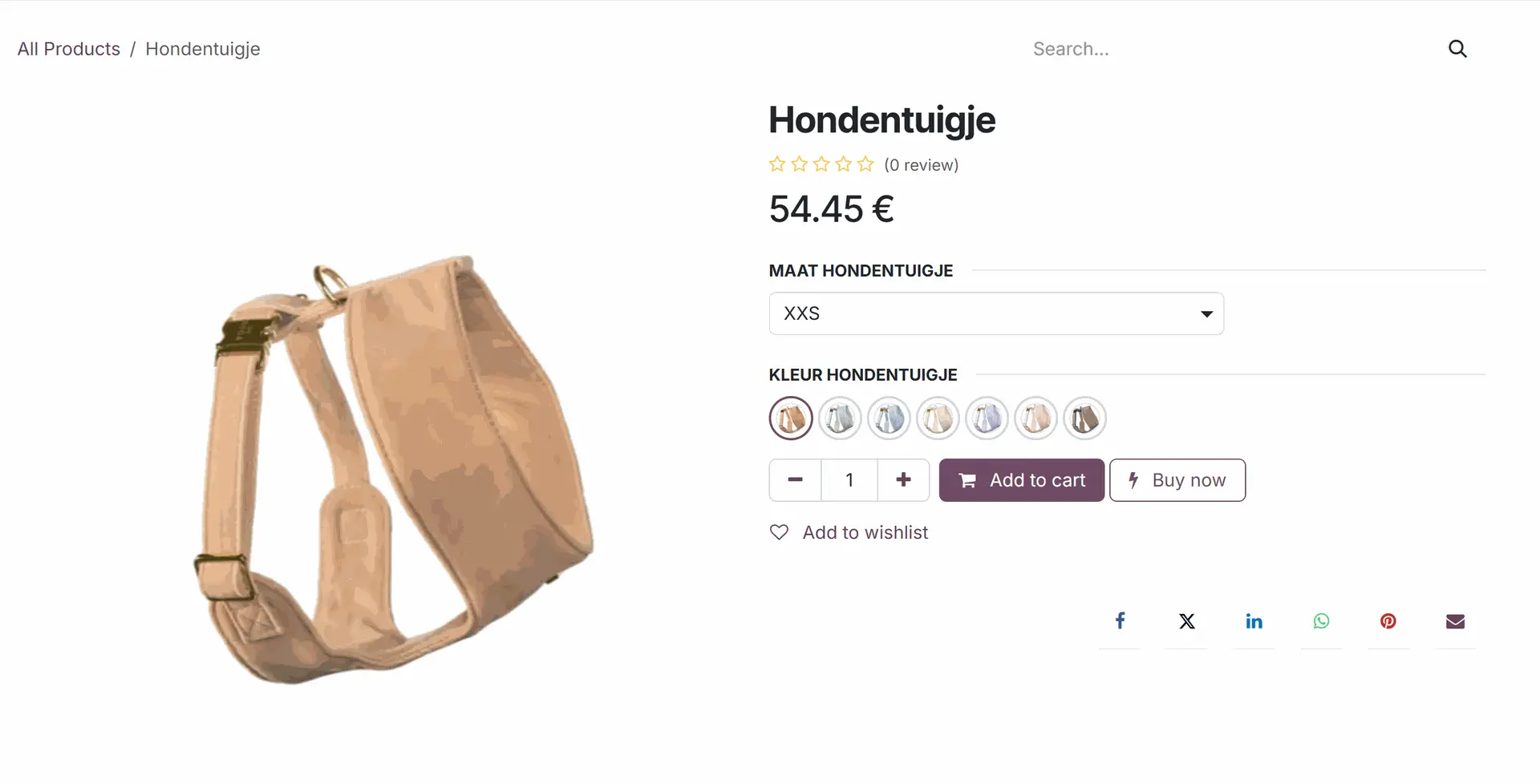Screen dimensions: 1540x784
Task: Share product on X
Action: pos(1187,621)
